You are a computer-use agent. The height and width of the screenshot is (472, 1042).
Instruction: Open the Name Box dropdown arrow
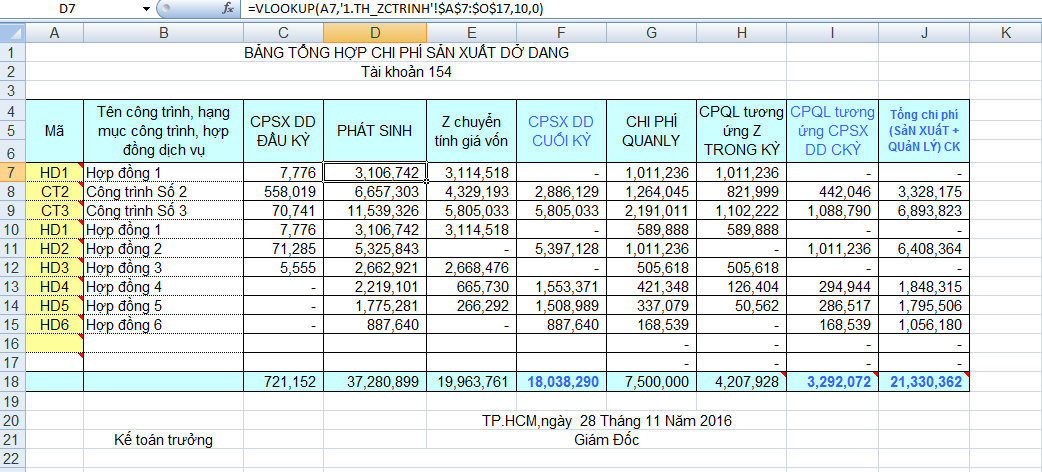(x=146, y=9)
